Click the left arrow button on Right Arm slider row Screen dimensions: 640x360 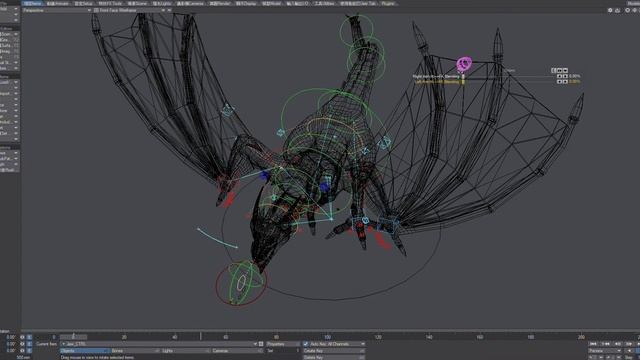pos(559,76)
